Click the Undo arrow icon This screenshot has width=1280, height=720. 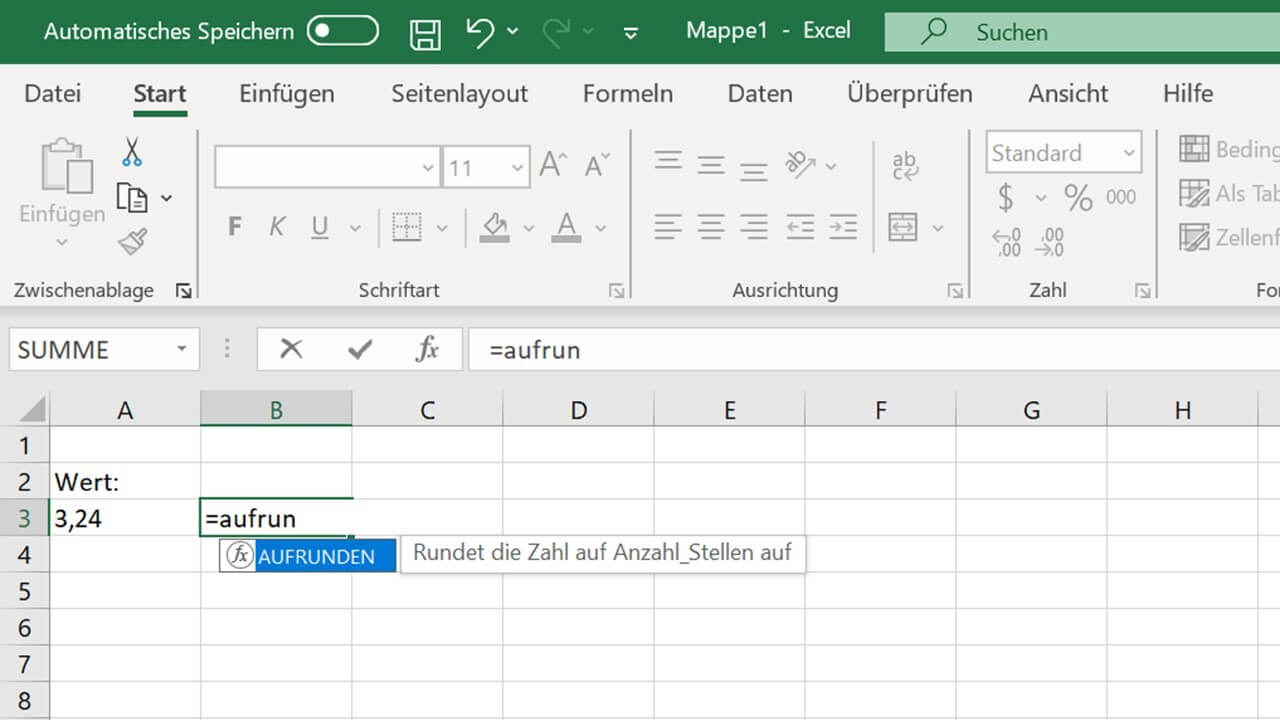[x=480, y=32]
